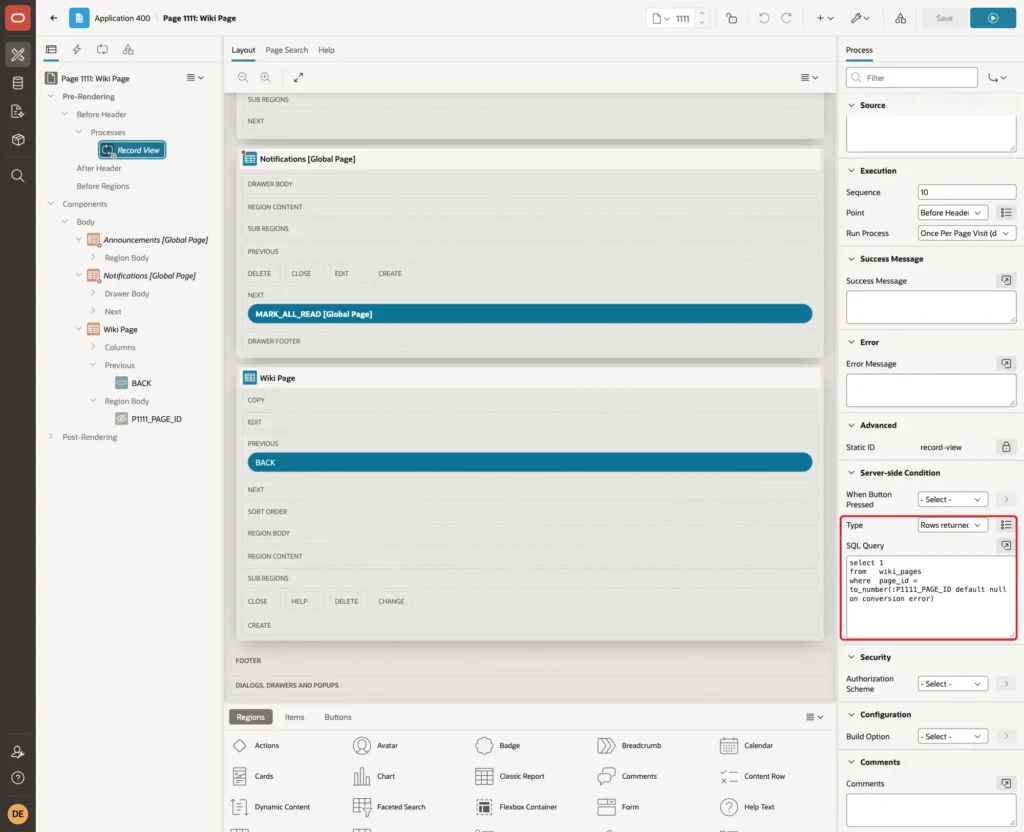Viewport: 1024px width, 832px height.
Task: Expand the layout to full screen
Action: click(x=298, y=77)
